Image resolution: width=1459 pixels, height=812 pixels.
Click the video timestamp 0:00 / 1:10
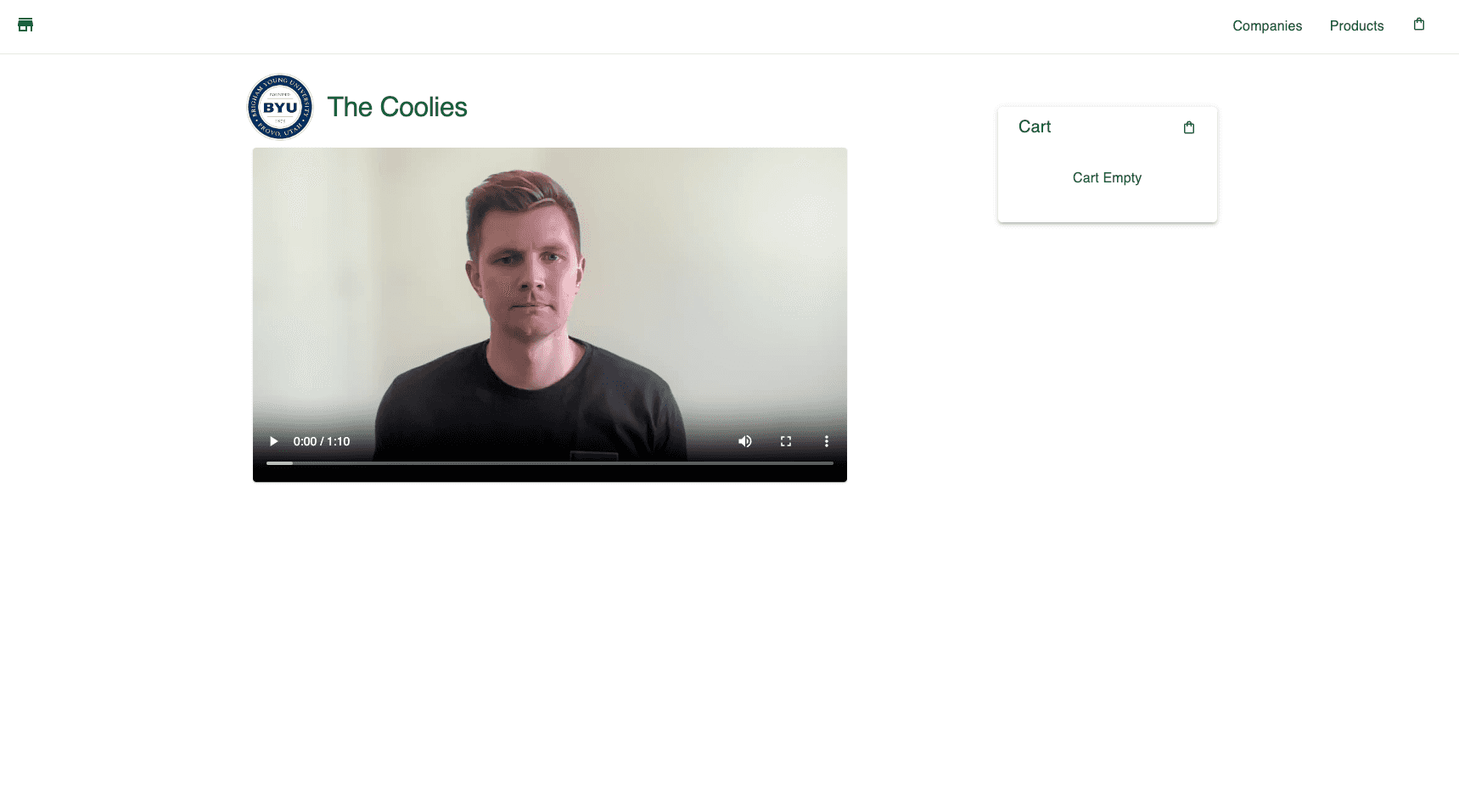pos(322,441)
